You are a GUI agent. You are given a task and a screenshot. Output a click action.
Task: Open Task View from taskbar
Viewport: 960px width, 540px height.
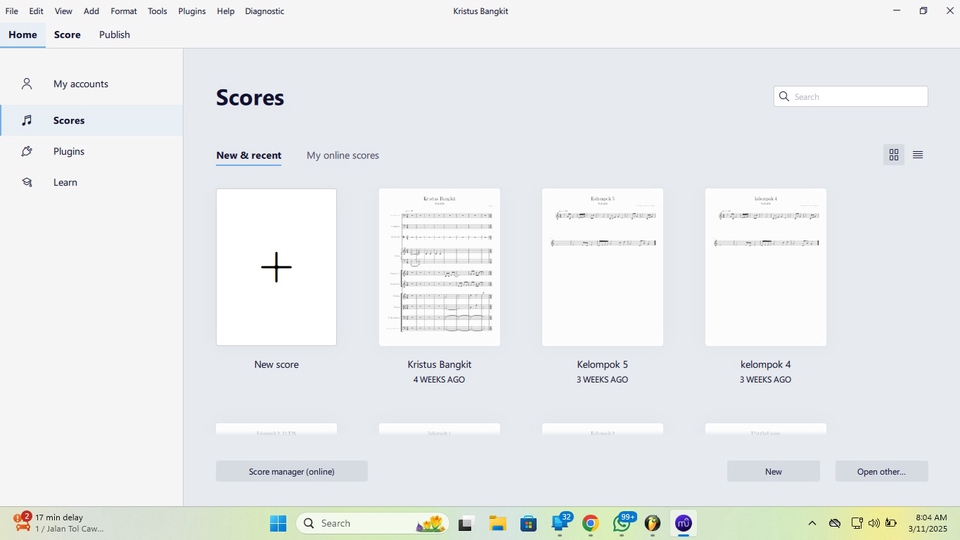pyautogui.click(x=465, y=523)
